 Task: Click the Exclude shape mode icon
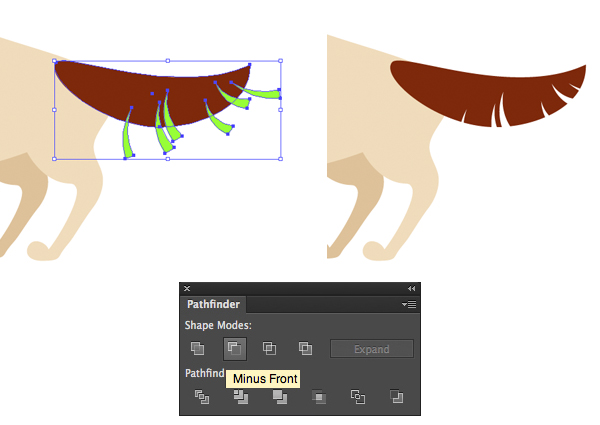pos(305,349)
